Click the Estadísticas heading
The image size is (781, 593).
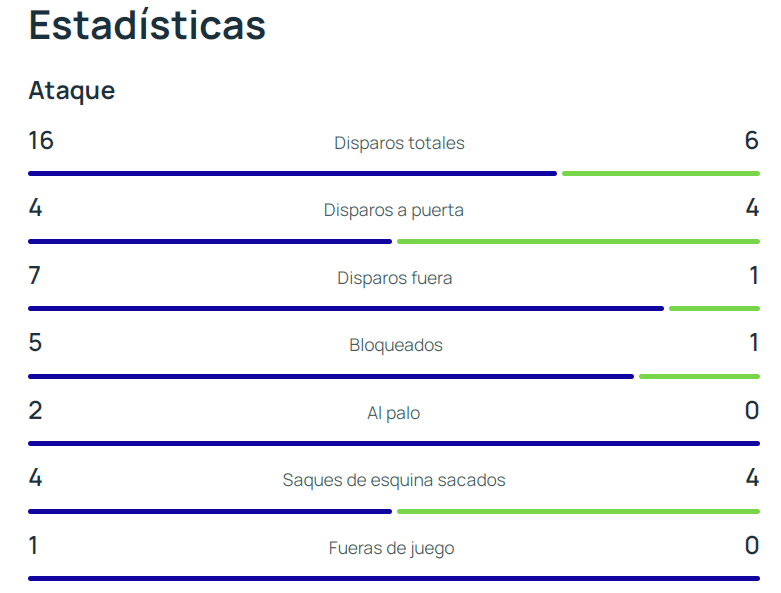[147, 26]
